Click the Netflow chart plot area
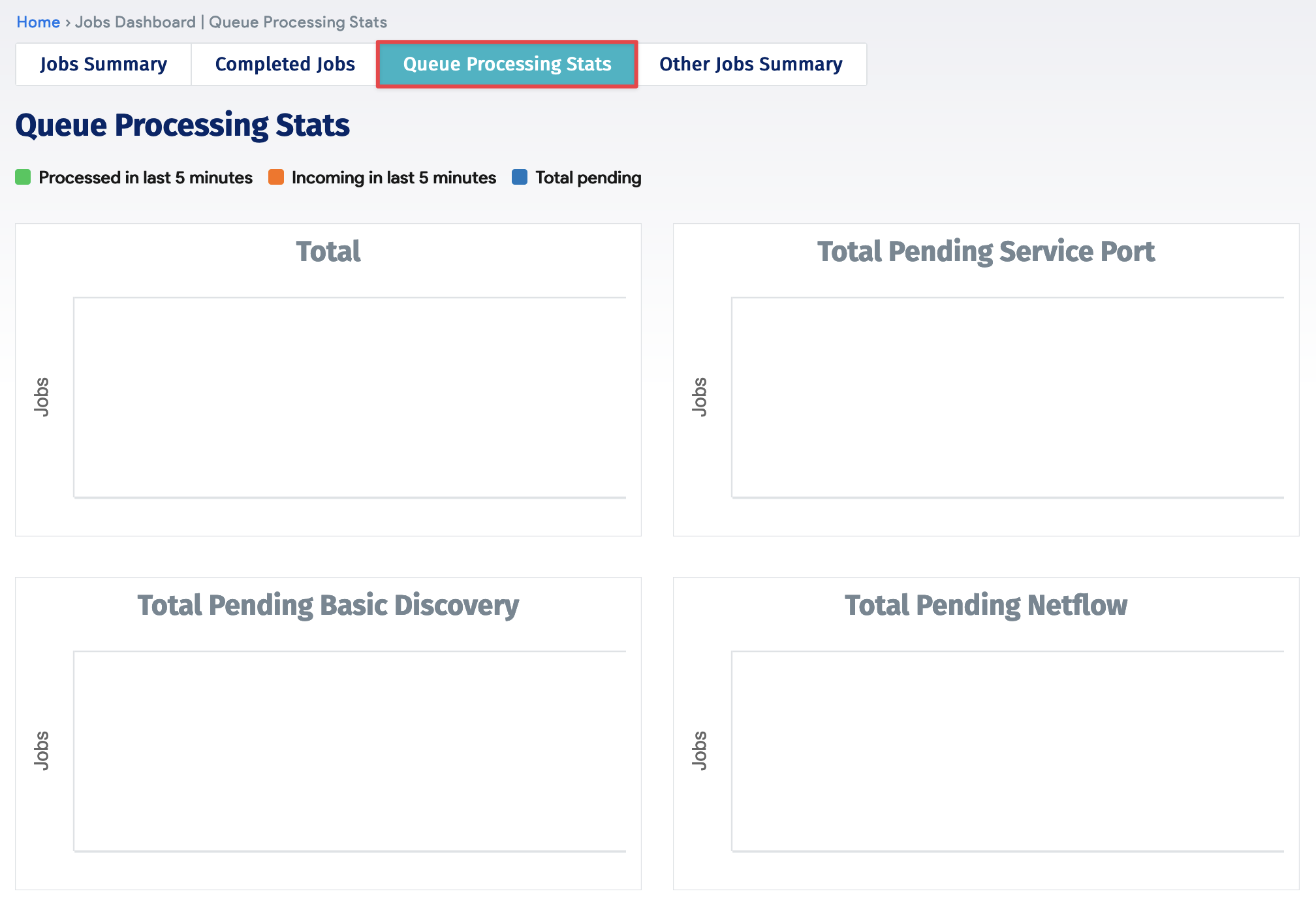Screen dimensions: 1316x902 tap(1008, 751)
